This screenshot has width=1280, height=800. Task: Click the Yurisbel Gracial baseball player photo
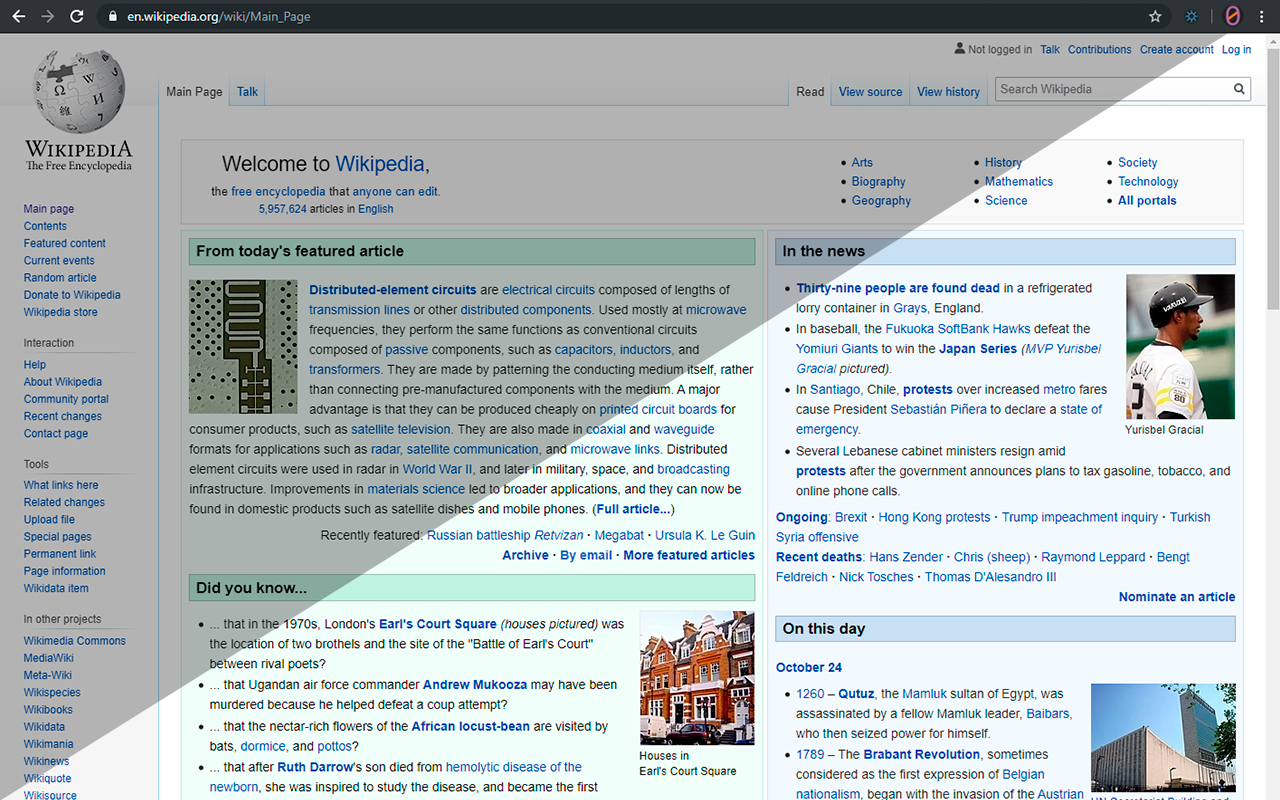click(1180, 347)
